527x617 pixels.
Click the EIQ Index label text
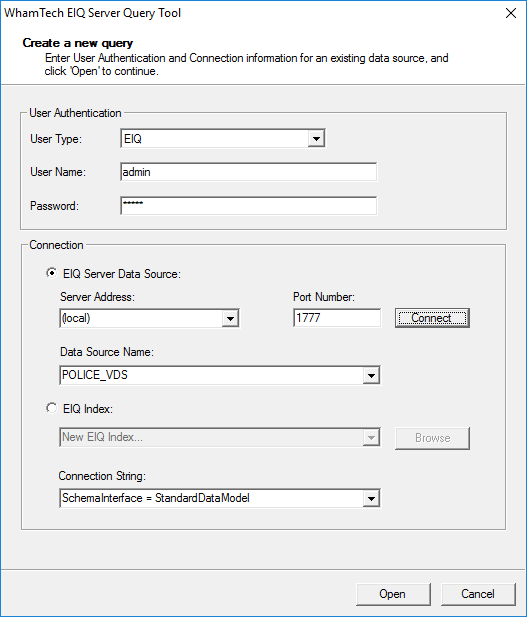click(88, 409)
